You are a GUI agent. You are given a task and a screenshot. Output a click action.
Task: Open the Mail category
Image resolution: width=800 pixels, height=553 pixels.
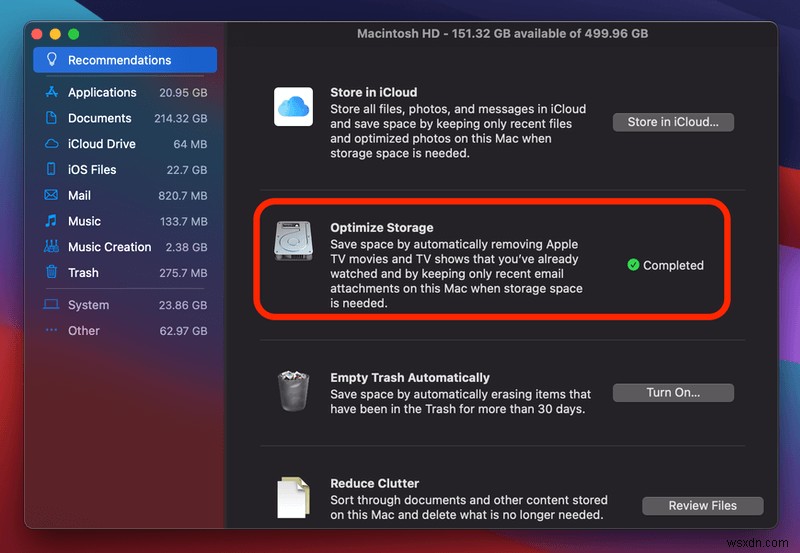pos(125,195)
